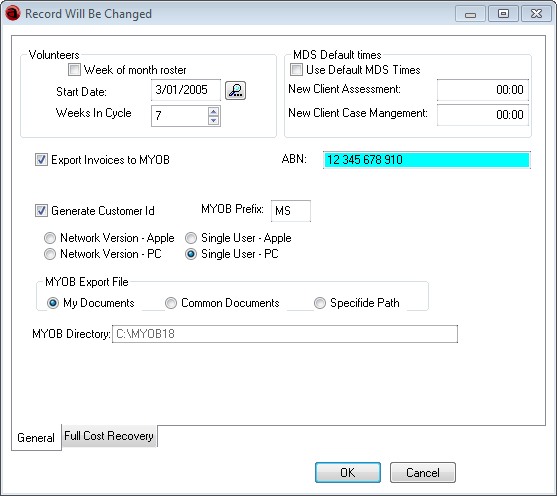This screenshot has width=557, height=496.
Task: Focus the MYOB Prefix field
Action: (291, 211)
